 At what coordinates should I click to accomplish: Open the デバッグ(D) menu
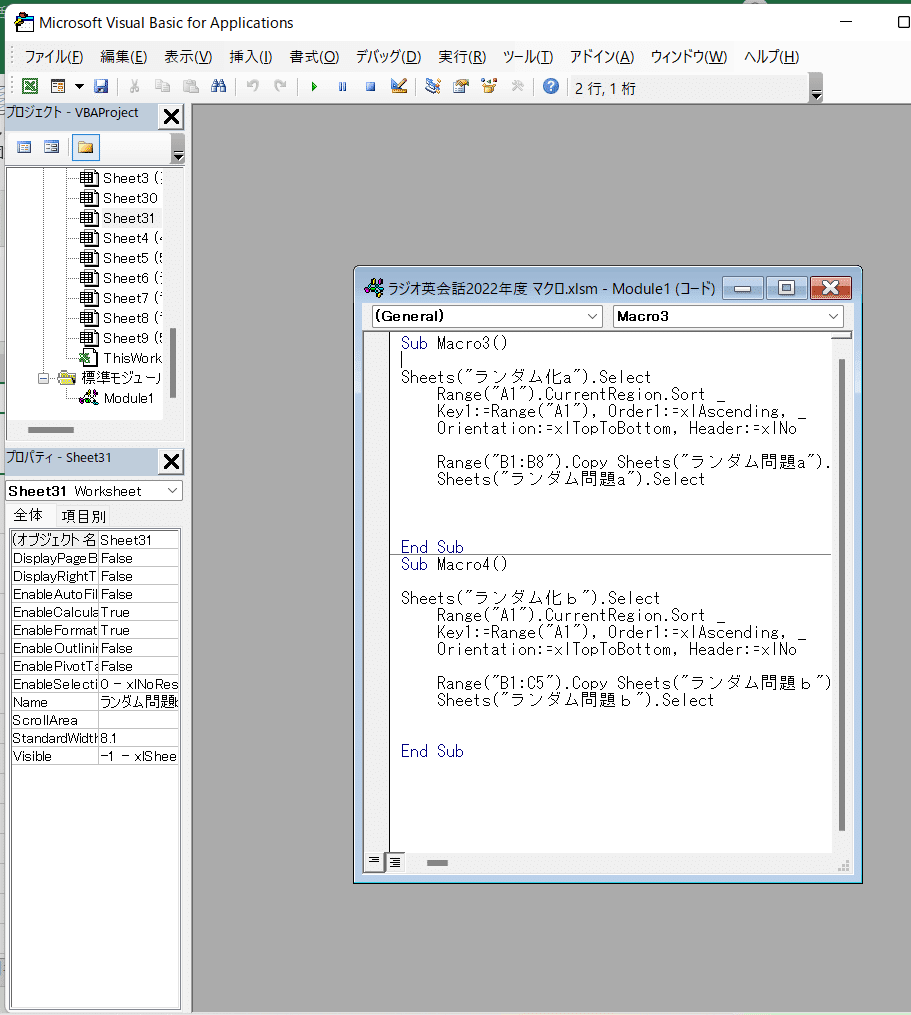(388, 57)
